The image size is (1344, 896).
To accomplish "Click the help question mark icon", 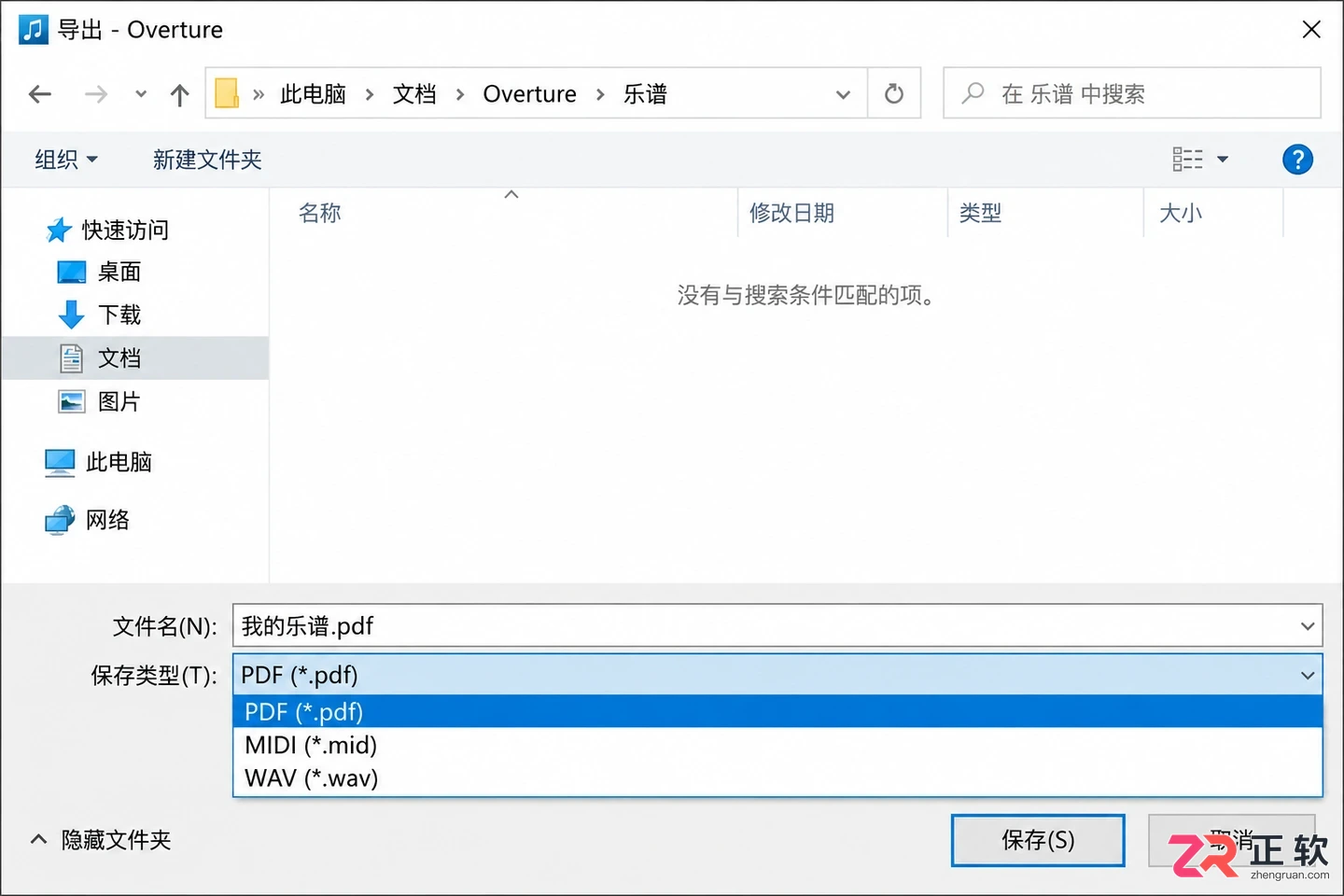I will point(1297,160).
